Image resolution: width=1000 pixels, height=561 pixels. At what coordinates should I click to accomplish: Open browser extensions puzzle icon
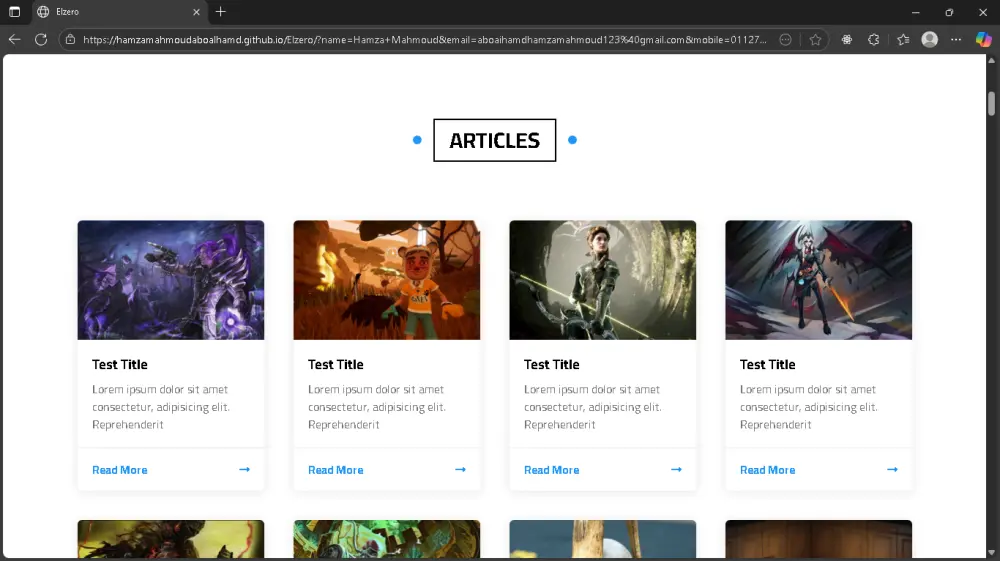click(x=874, y=40)
